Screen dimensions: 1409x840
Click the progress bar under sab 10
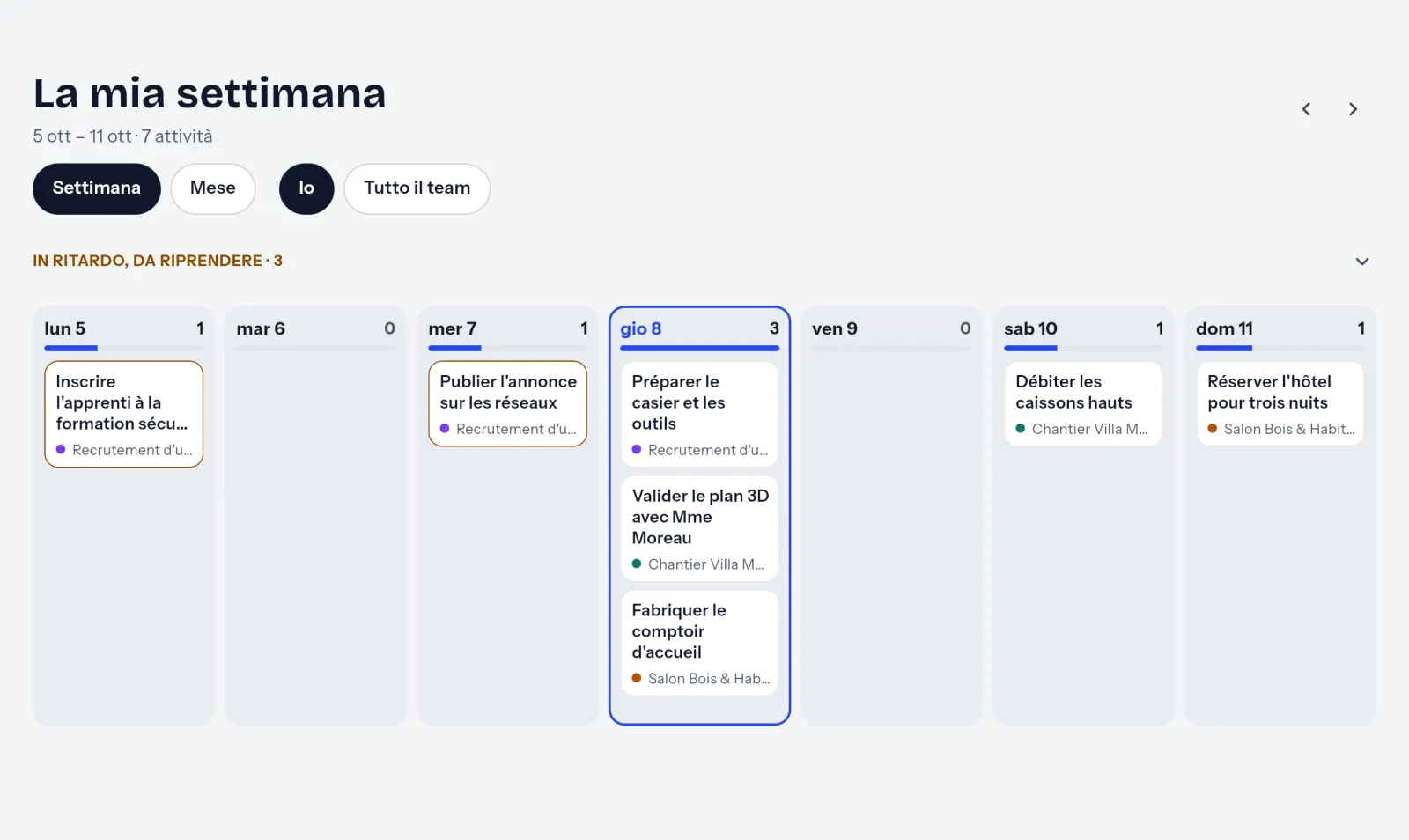tap(1084, 349)
